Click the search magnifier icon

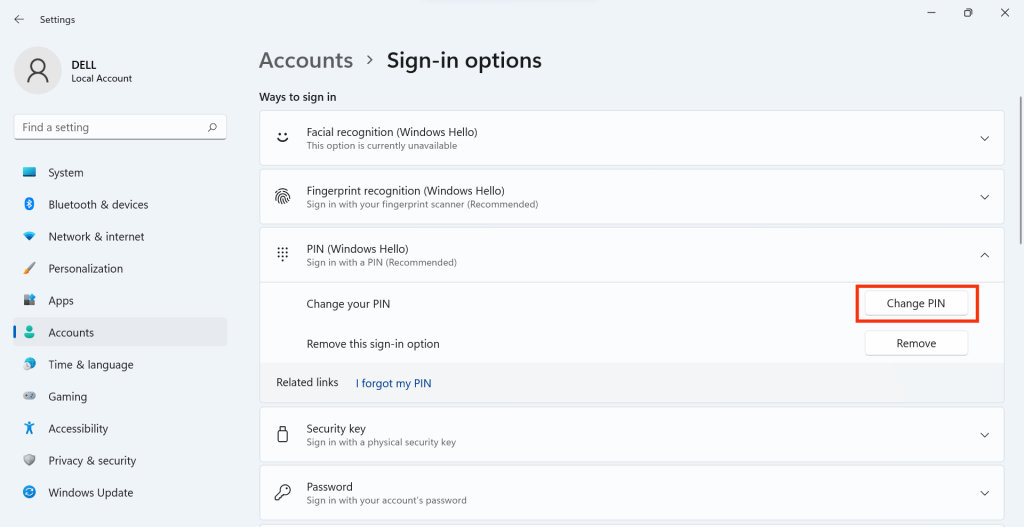(212, 127)
